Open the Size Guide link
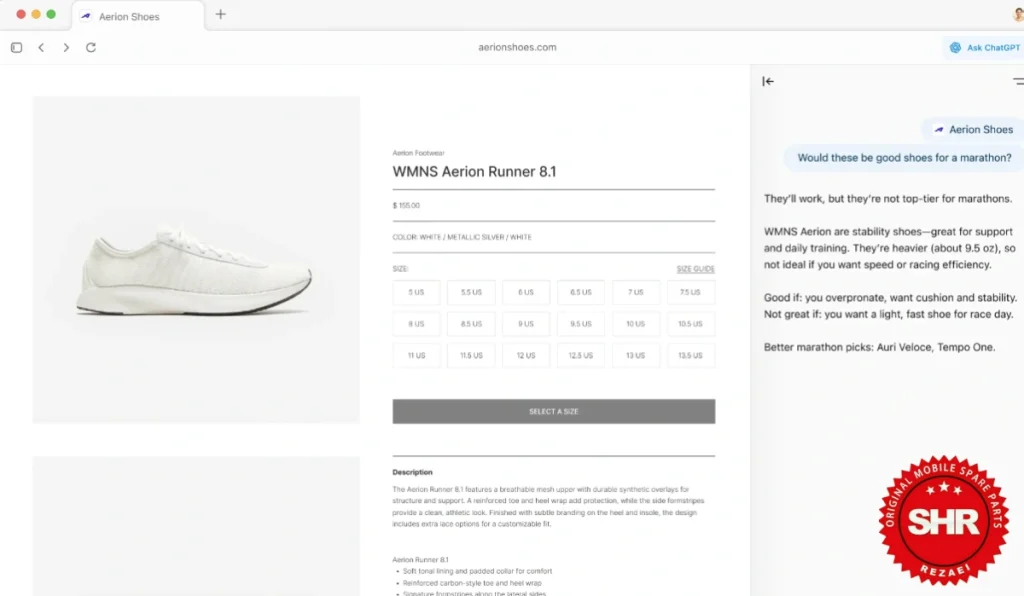The image size is (1024, 596). pyautogui.click(x=695, y=269)
